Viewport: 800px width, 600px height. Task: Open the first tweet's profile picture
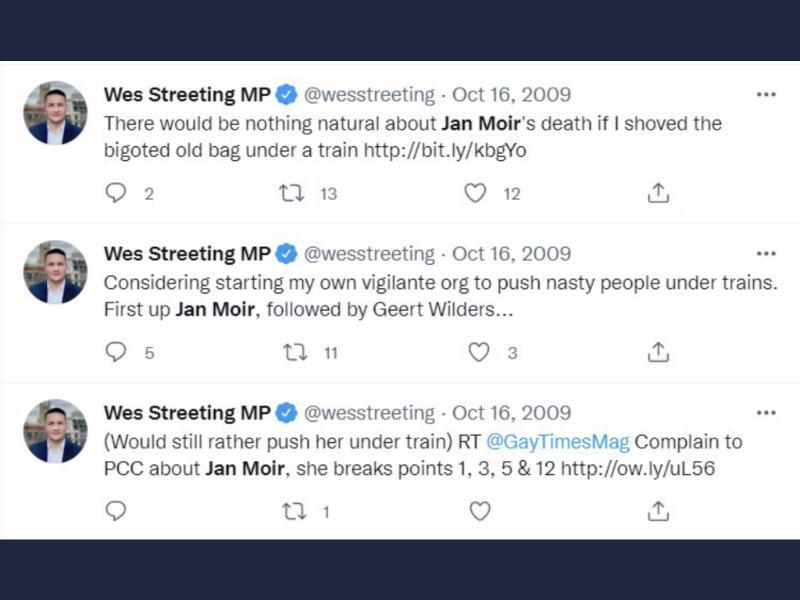[x=55, y=113]
